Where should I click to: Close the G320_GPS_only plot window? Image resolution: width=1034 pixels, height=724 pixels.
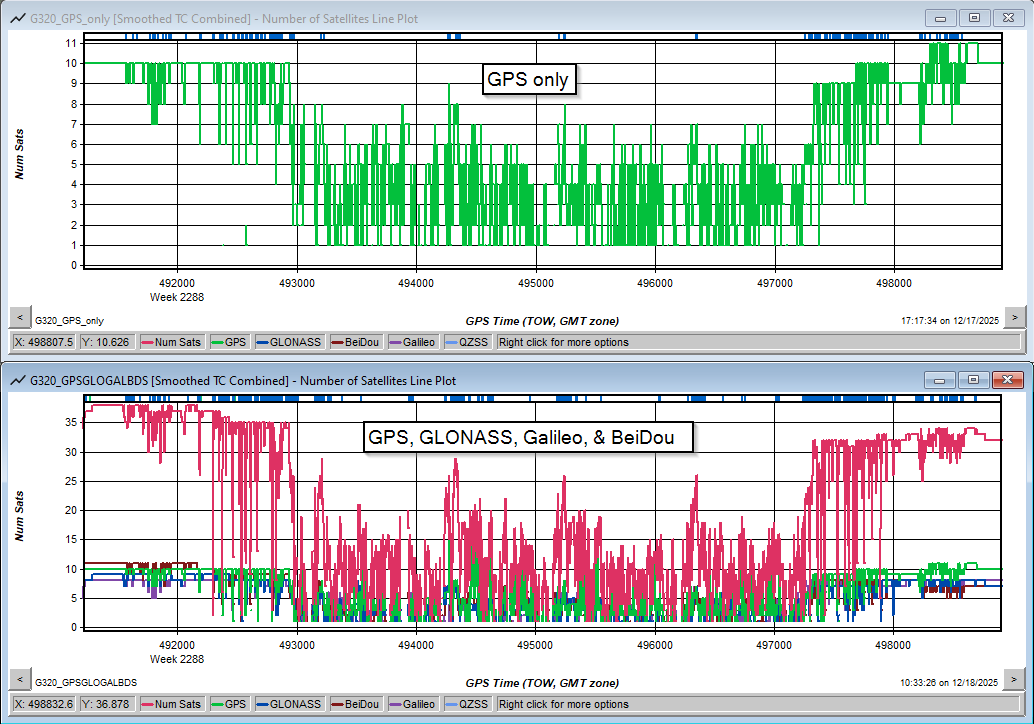tap(1008, 18)
